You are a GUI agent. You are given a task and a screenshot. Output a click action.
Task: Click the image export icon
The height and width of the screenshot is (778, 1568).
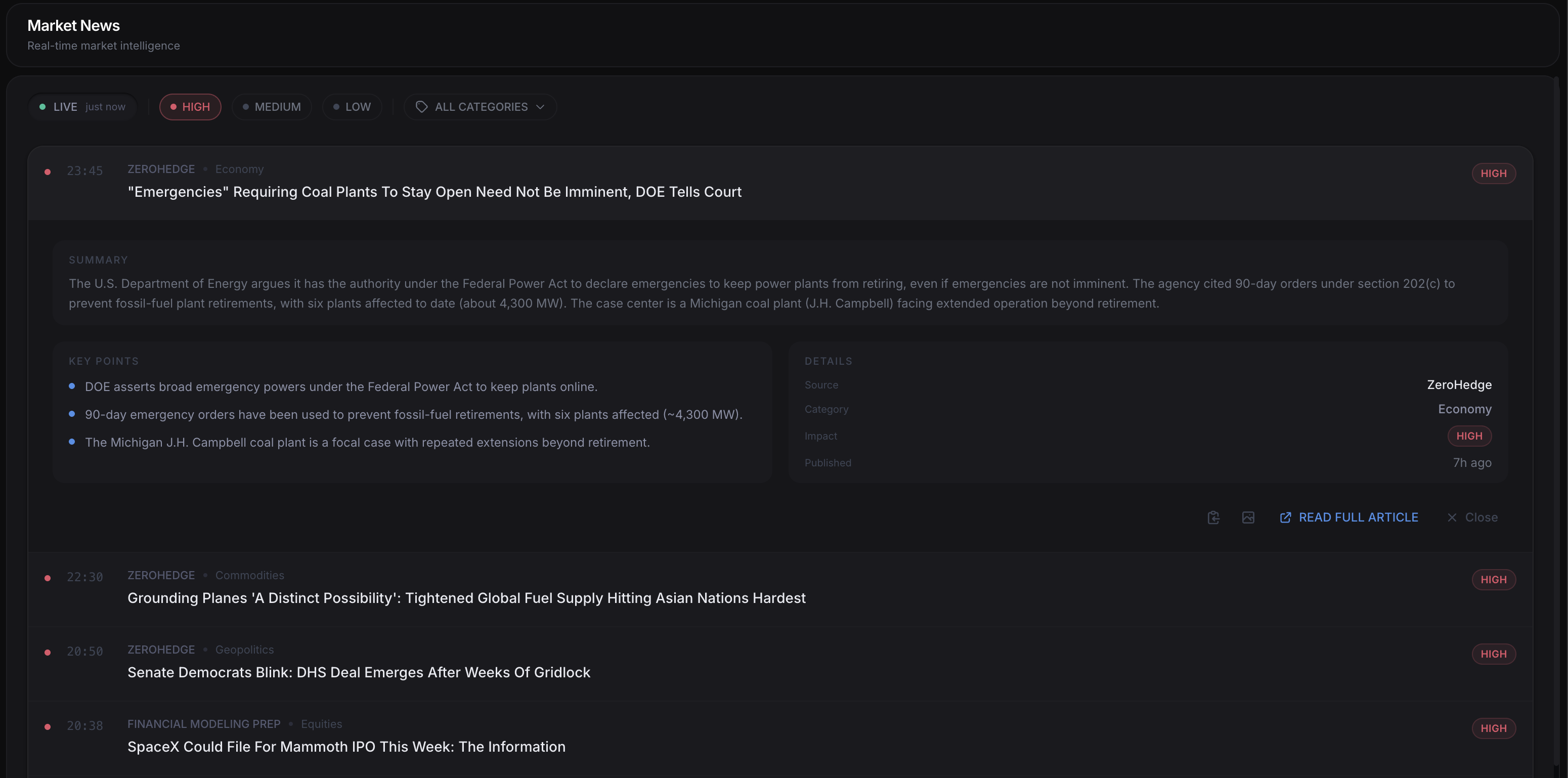point(1248,517)
